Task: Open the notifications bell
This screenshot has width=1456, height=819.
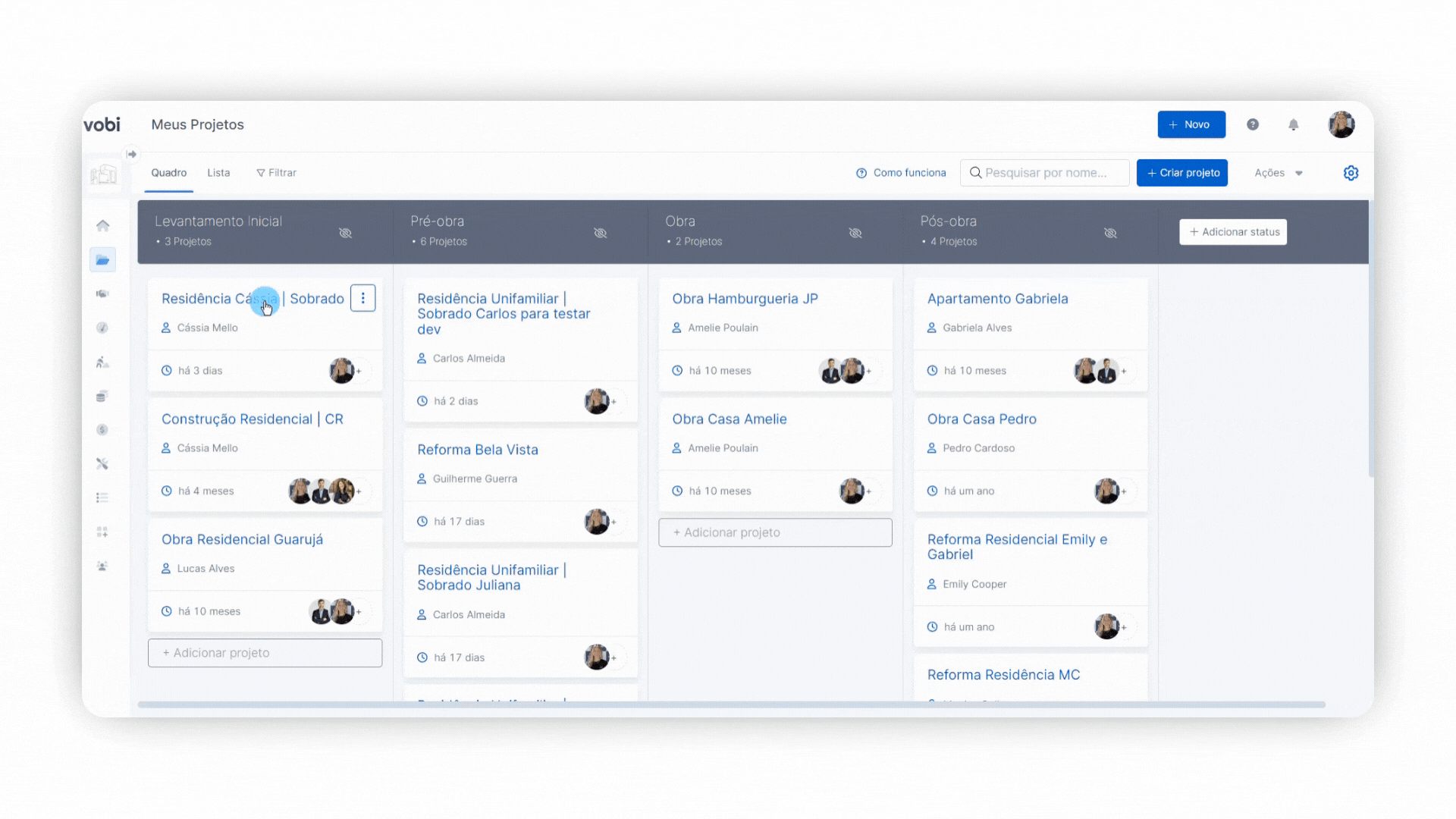Action: (x=1294, y=124)
